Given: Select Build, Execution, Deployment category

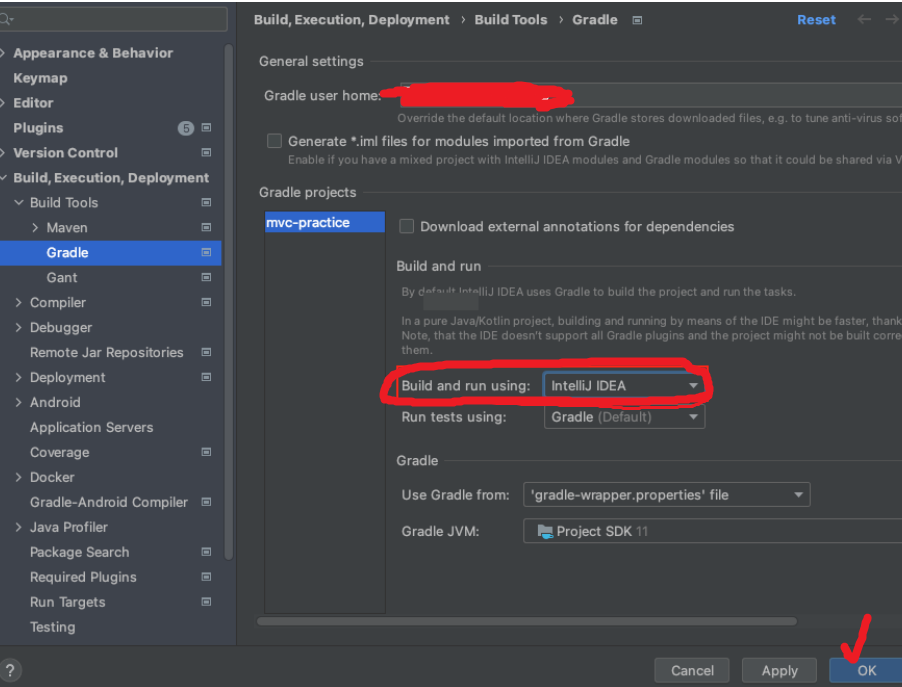Looking at the screenshot, I should coord(111,178).
